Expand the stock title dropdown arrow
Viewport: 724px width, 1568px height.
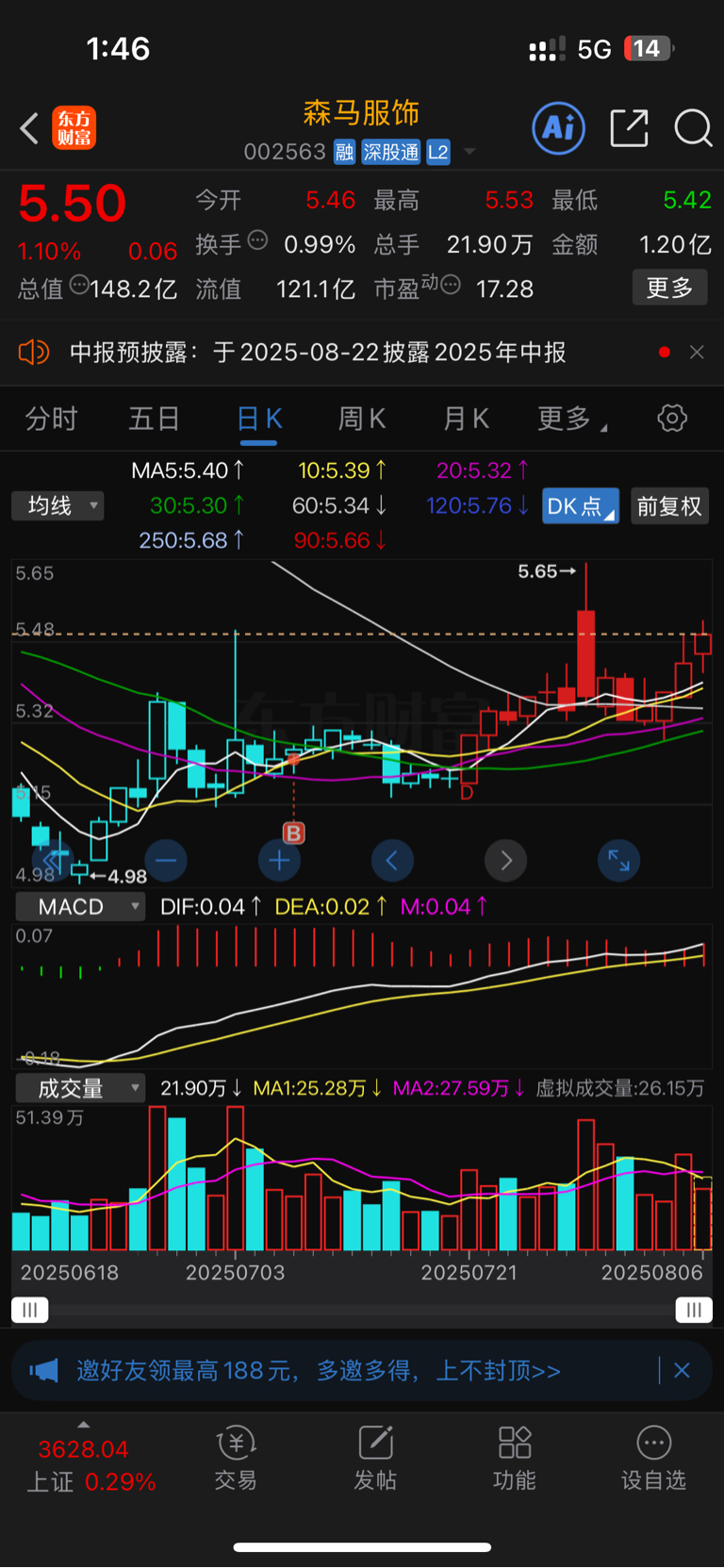click(x=469, y=152)
